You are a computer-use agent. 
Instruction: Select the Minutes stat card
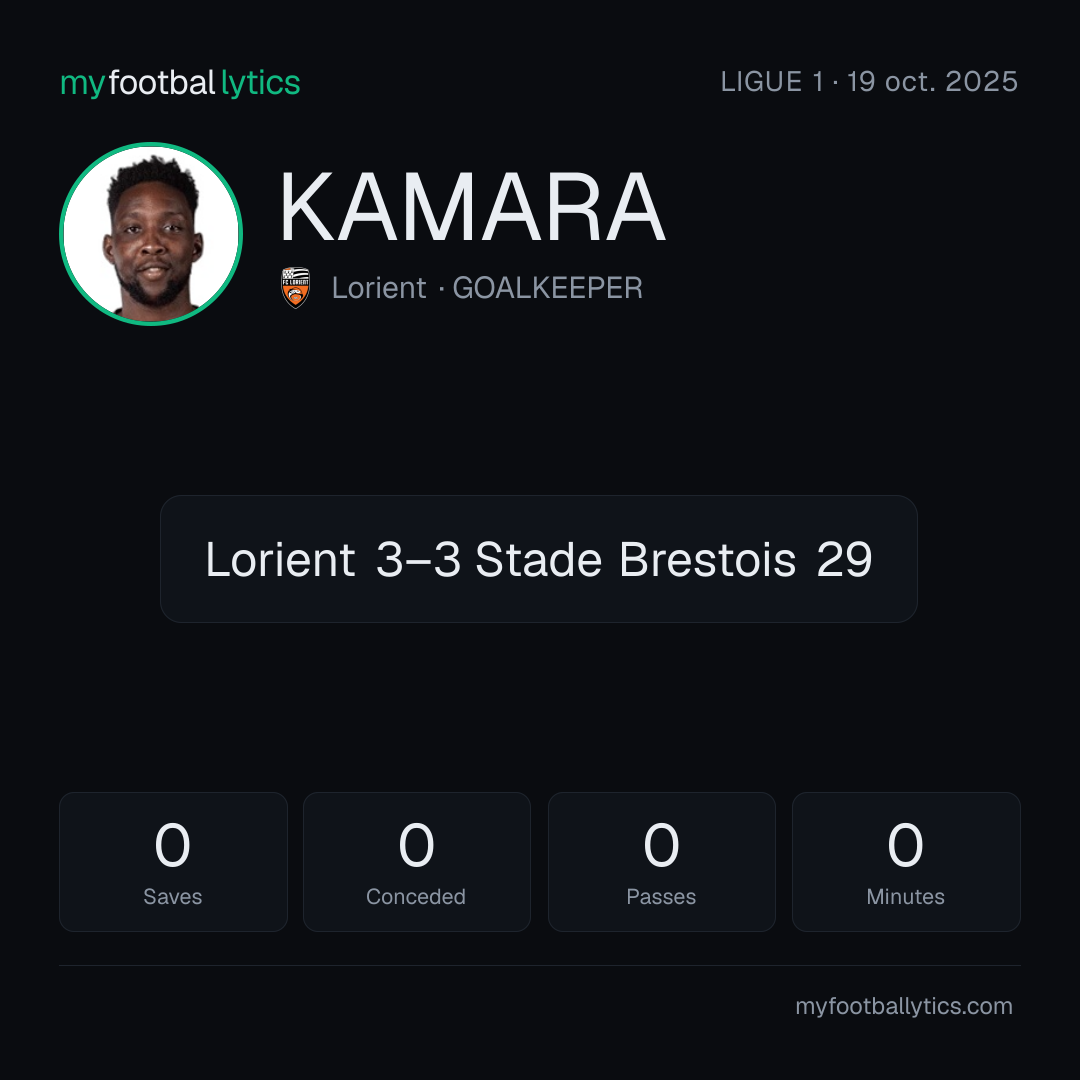coord(906,862)
